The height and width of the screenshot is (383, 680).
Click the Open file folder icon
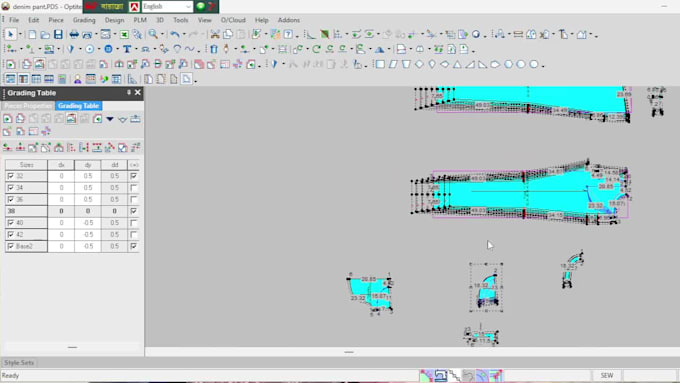[x=45, y=34]
